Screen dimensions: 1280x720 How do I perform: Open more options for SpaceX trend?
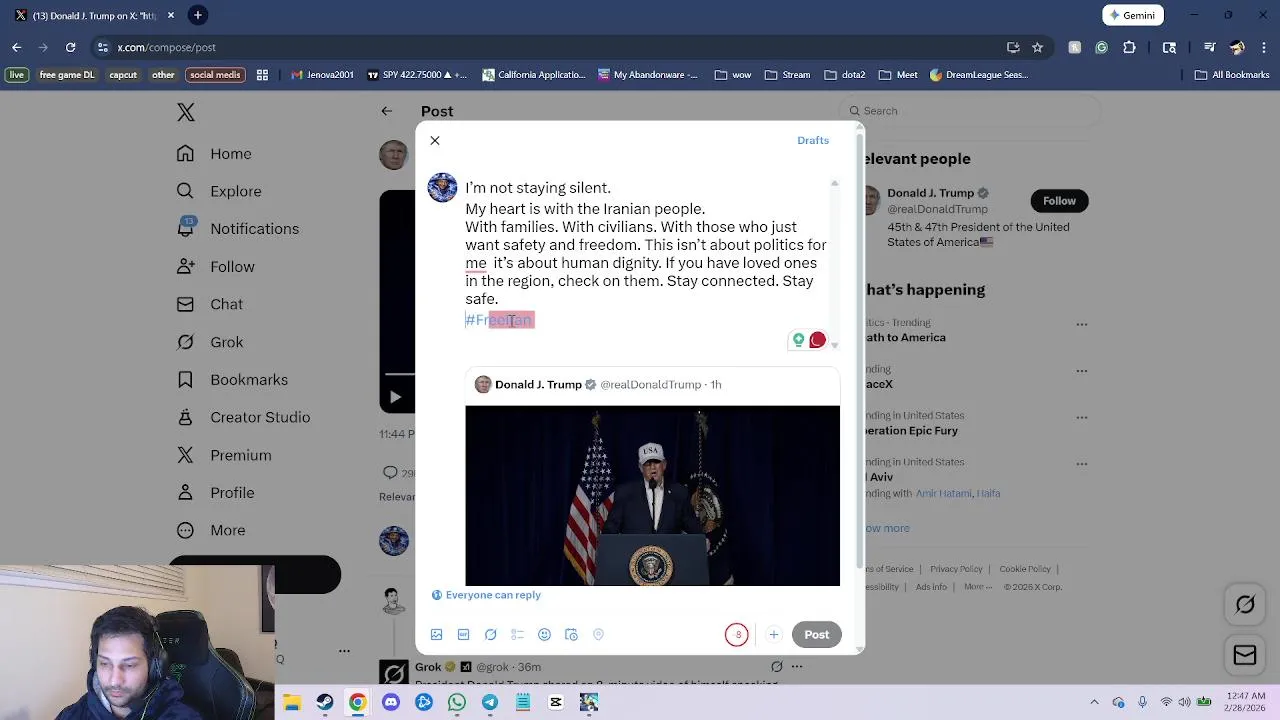pyautogui.click(x=1081, y=370)
